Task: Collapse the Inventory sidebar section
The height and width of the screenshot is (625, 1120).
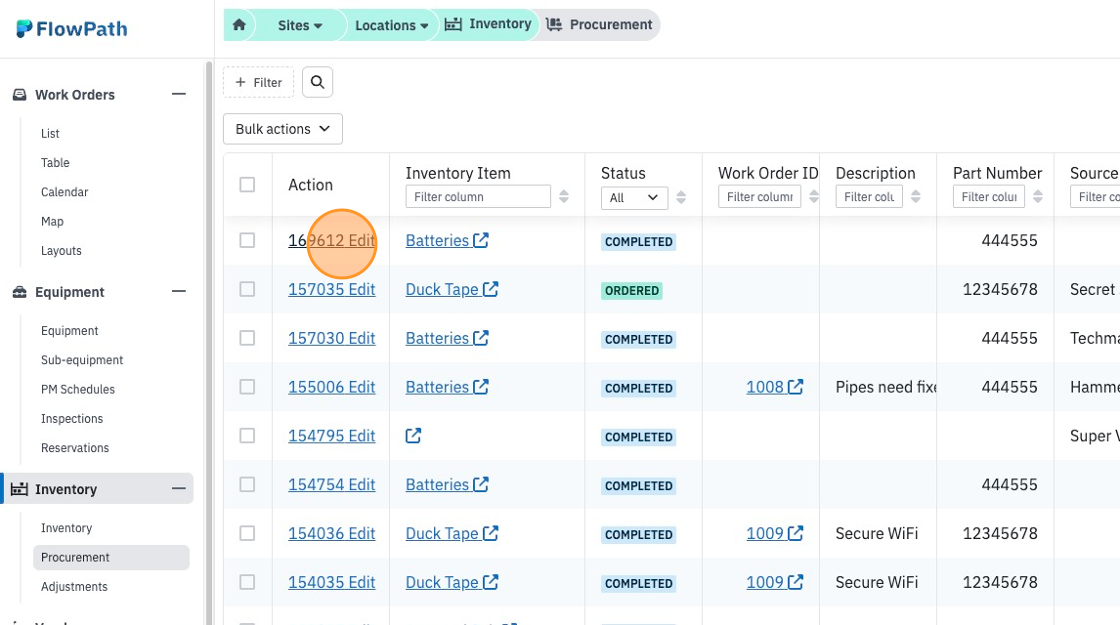Action: click(179, 489)
